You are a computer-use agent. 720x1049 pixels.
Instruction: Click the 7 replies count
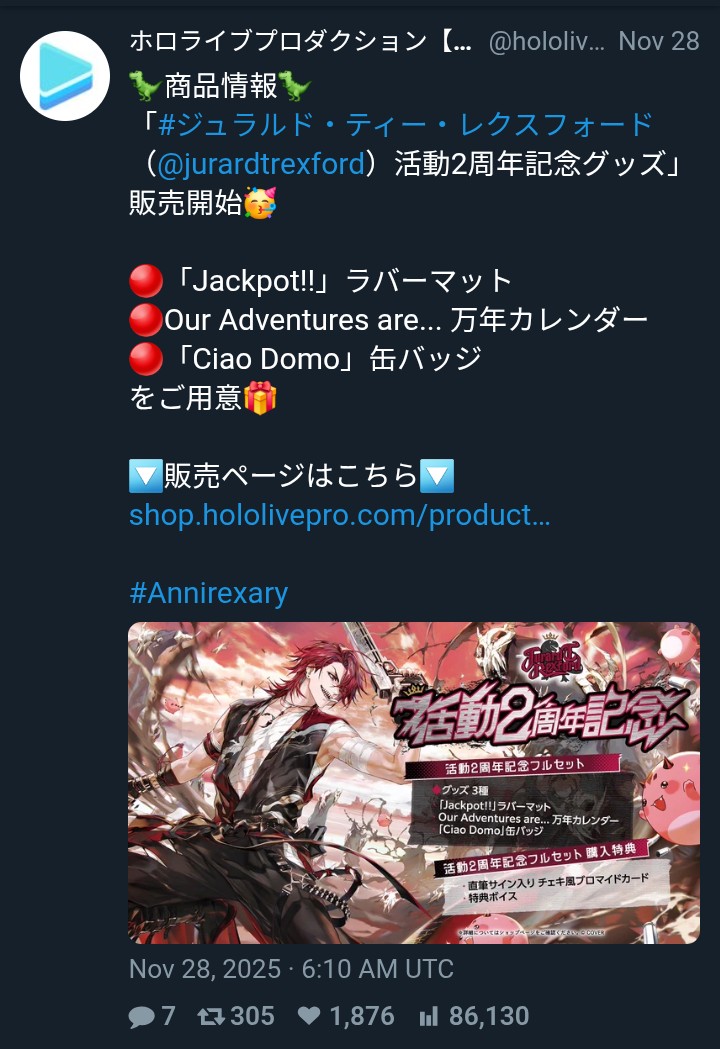click(x=168, y=1016)
